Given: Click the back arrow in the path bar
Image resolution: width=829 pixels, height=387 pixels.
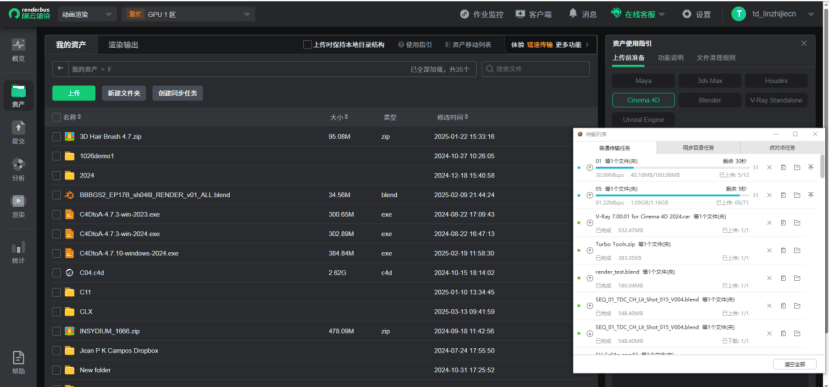Looking at the screenshot, I should tap(61, 69).
